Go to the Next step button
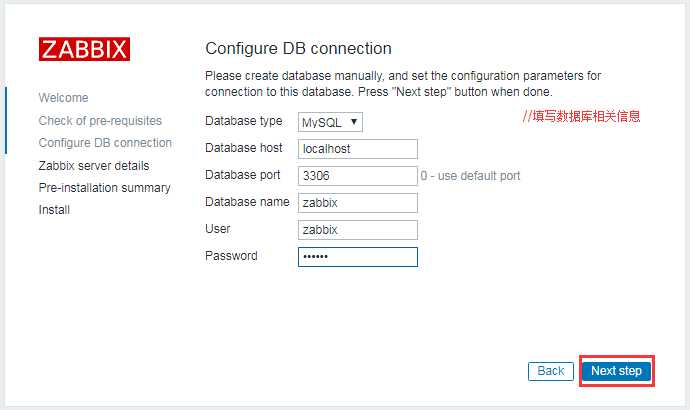The image size is (690, 410). (616, 371)
